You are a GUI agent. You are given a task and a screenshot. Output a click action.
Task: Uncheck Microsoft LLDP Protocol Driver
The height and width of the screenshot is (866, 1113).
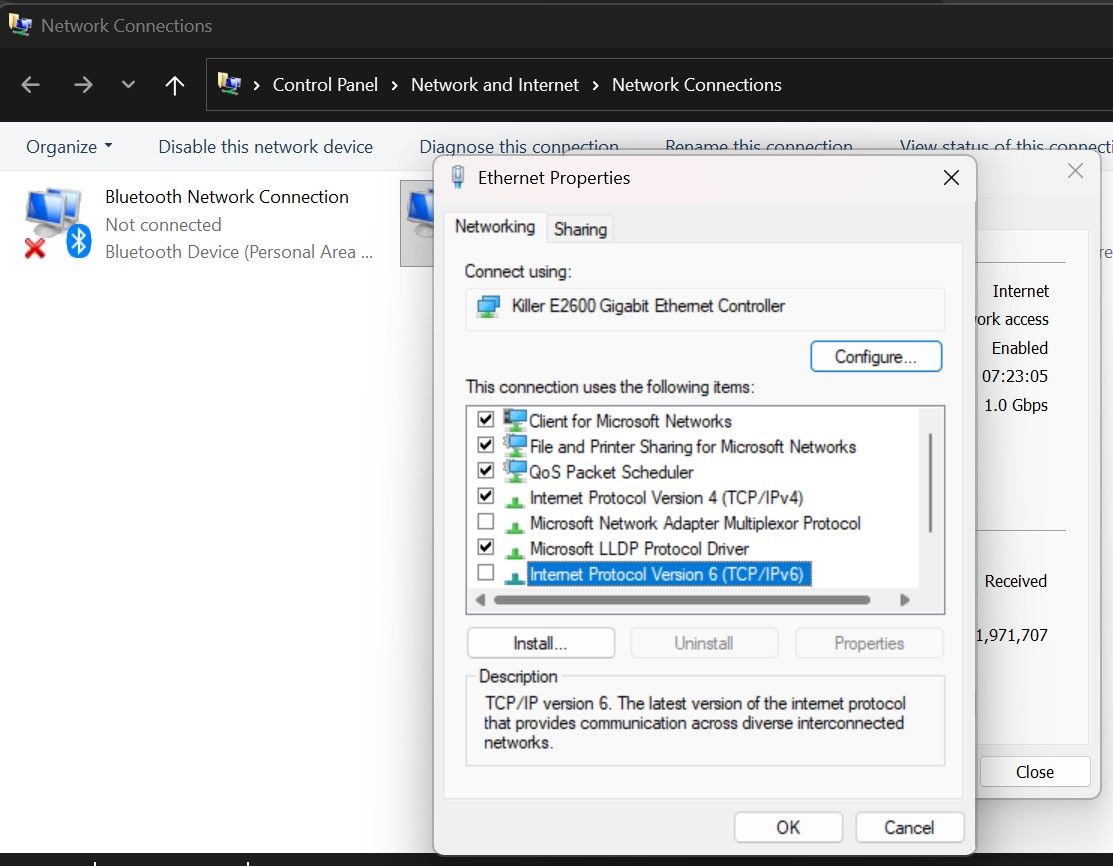(x=486, y=547)
